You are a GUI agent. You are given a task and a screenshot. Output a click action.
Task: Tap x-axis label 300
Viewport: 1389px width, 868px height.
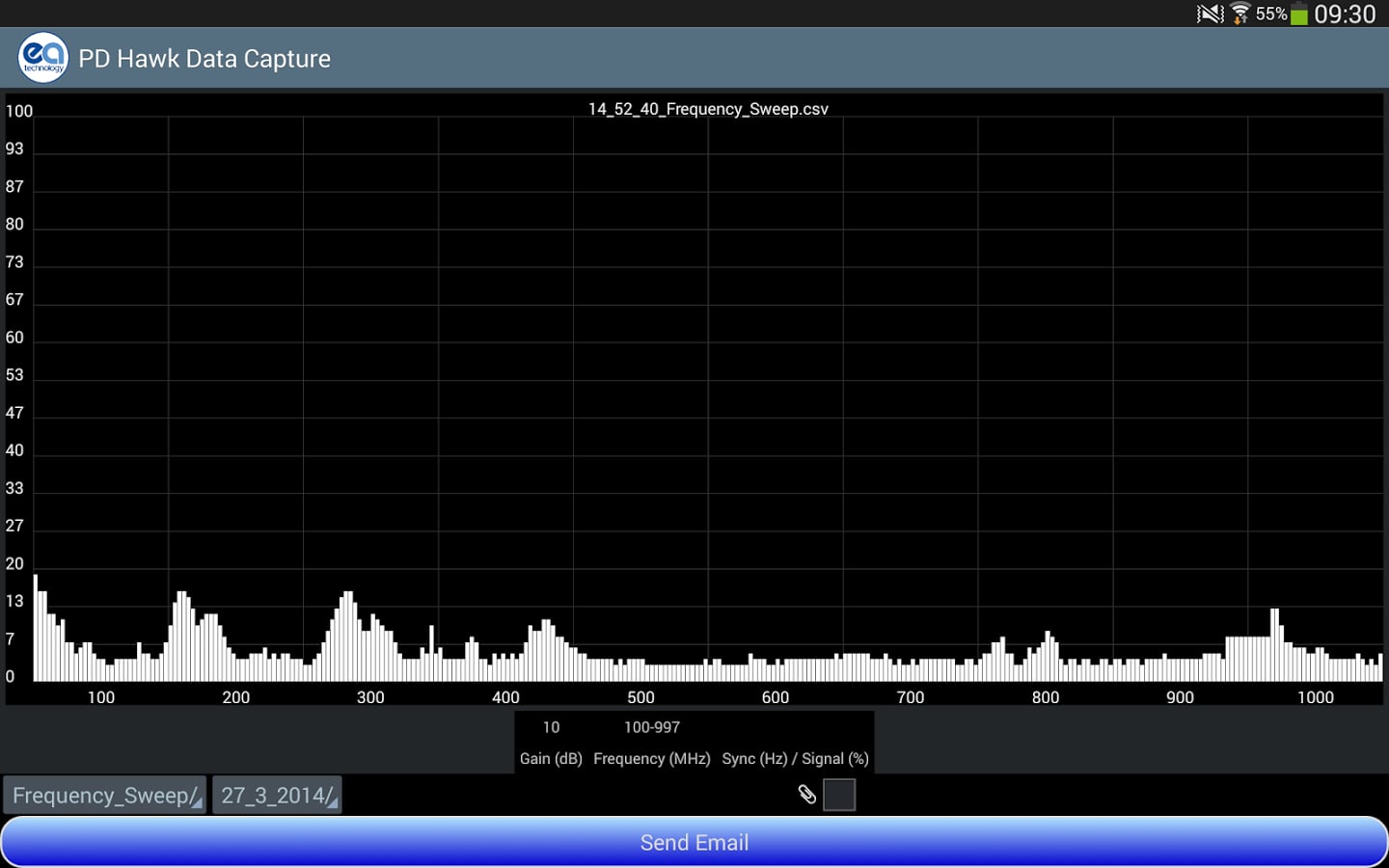tap(370, 697)
